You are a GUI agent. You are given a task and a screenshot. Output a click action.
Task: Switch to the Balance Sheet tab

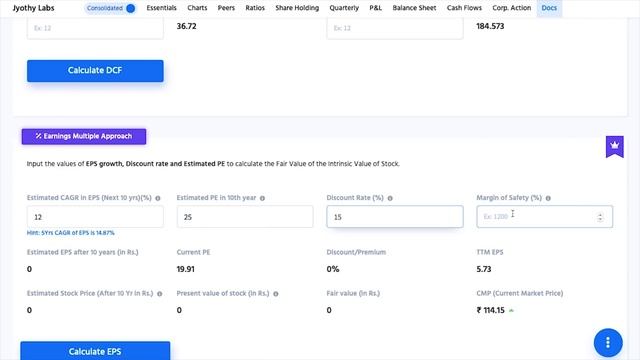pyautogui.click(x=414, y=8)
